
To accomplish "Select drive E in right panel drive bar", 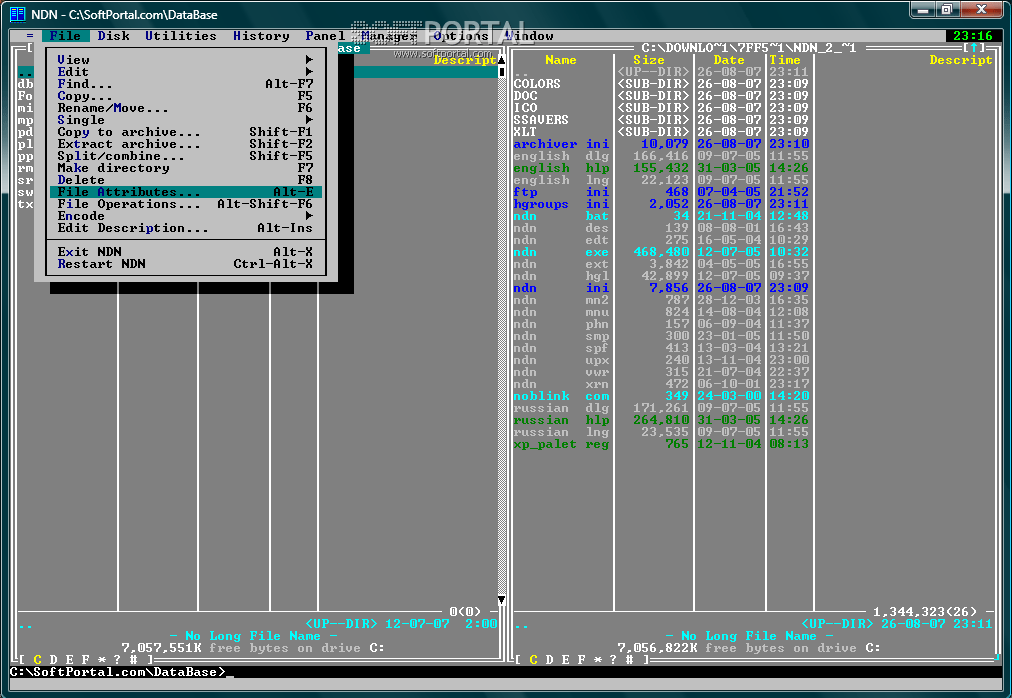I will (x=565, y=659).
